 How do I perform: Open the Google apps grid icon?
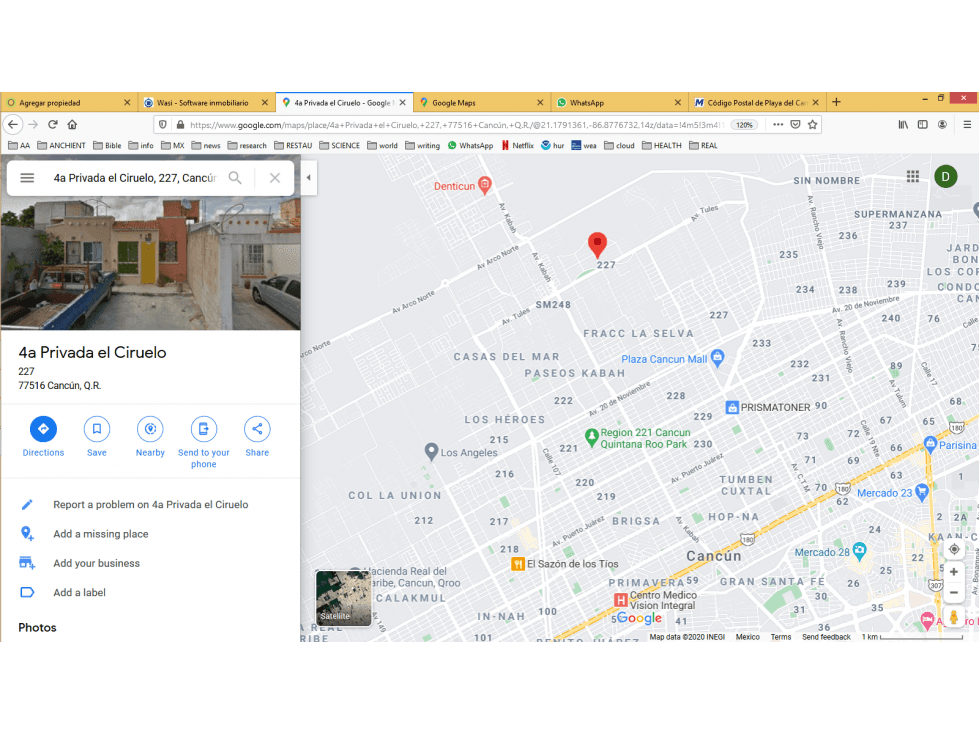[913, 177]
